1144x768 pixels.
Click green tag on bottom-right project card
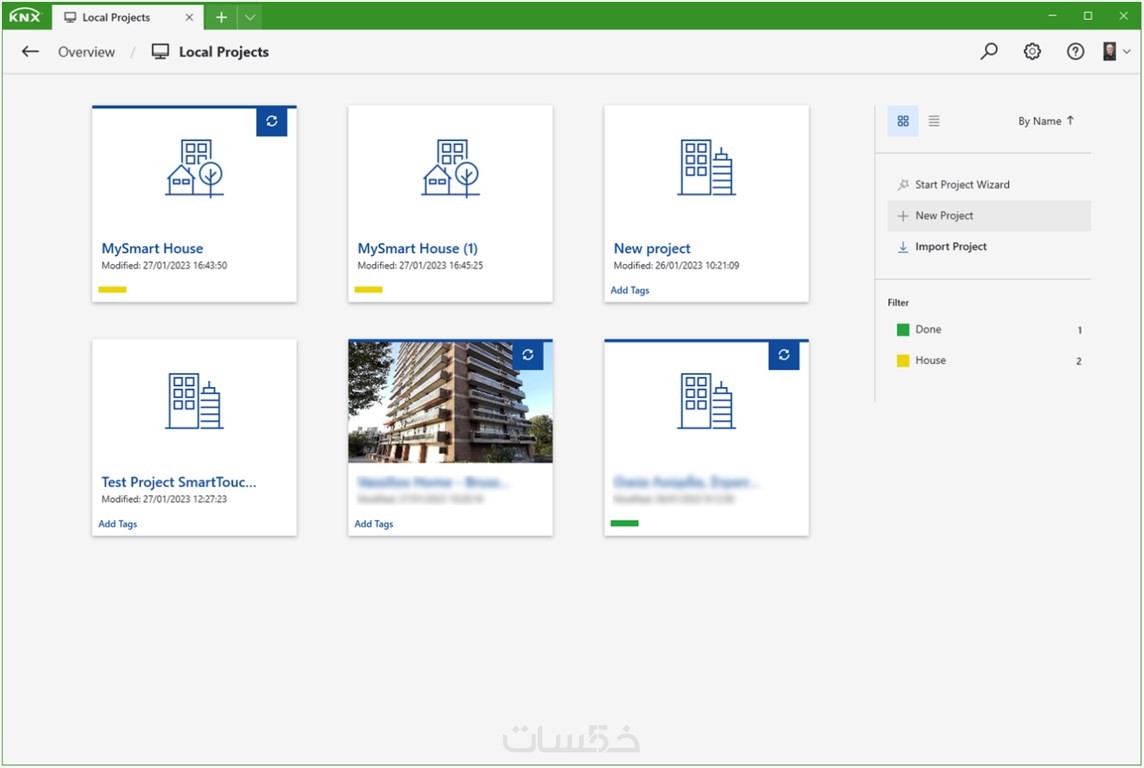[x=625, y=523]
